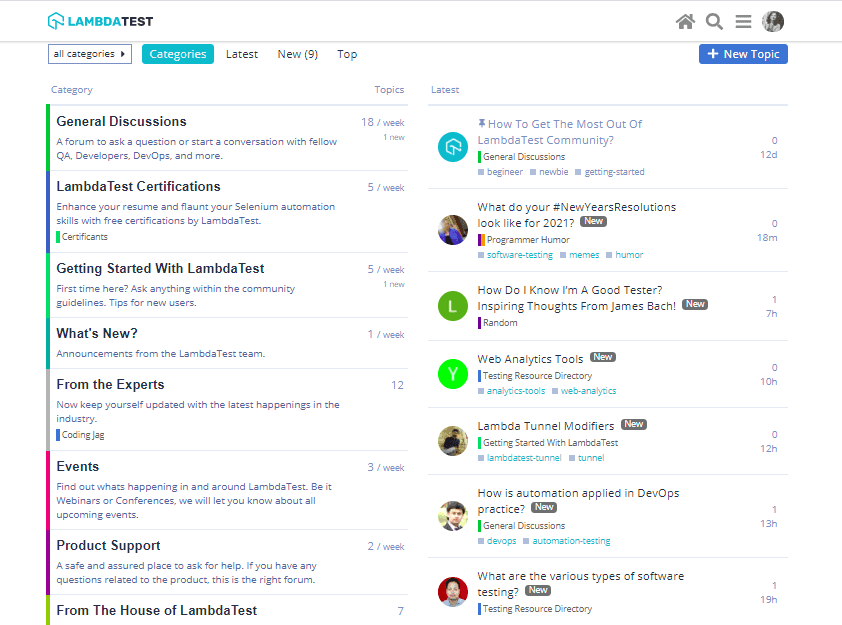Open the hamburger menu icon

[743, 21]
